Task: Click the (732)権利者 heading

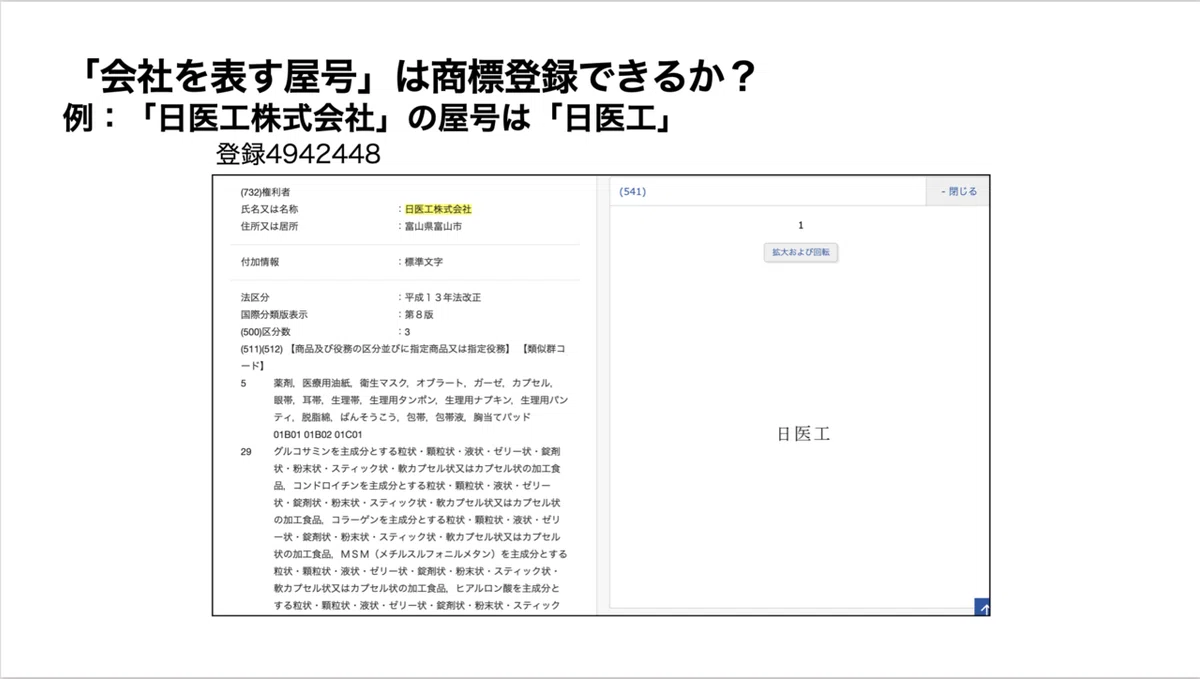Action: (266, 191)
